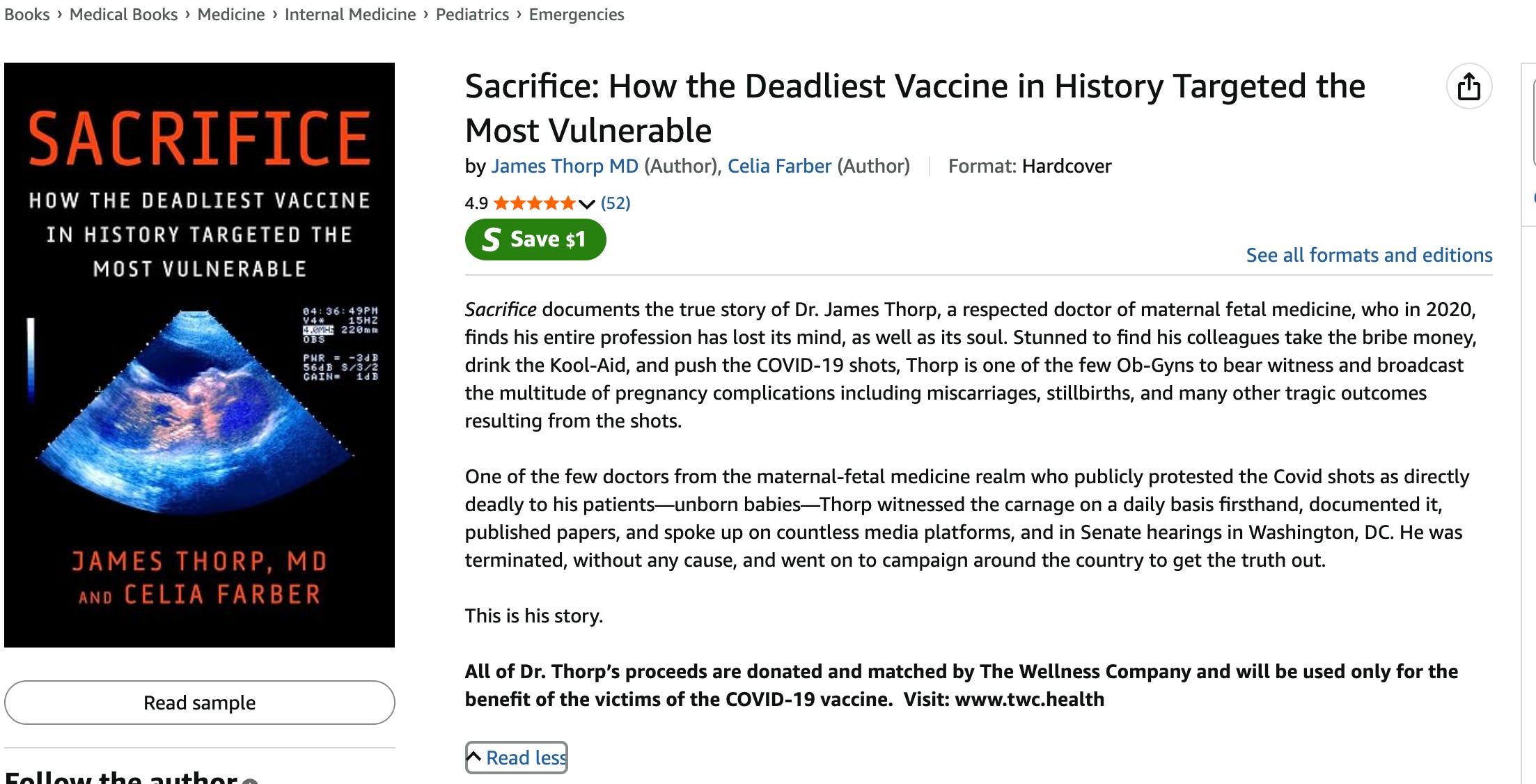Open the rating breakdown chevron
Image resolution: width=1536 pixels, height=784 pixels.
(586, 204)
